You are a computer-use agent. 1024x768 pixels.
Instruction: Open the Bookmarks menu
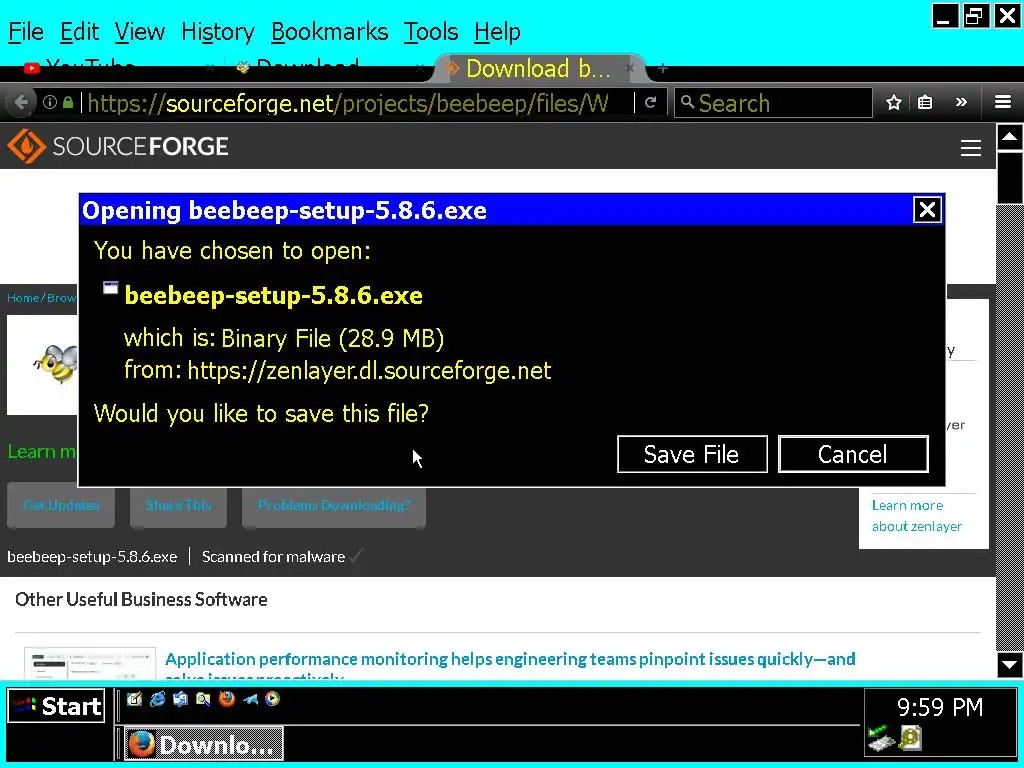point(329,31)
